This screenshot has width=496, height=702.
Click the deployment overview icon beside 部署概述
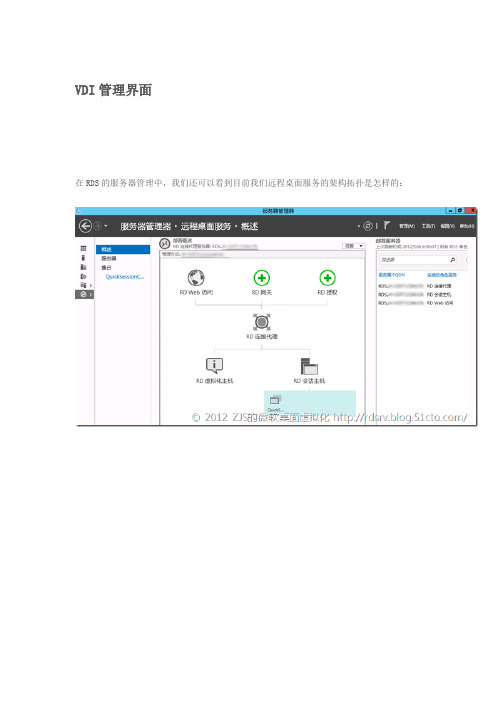pos(165,244)
